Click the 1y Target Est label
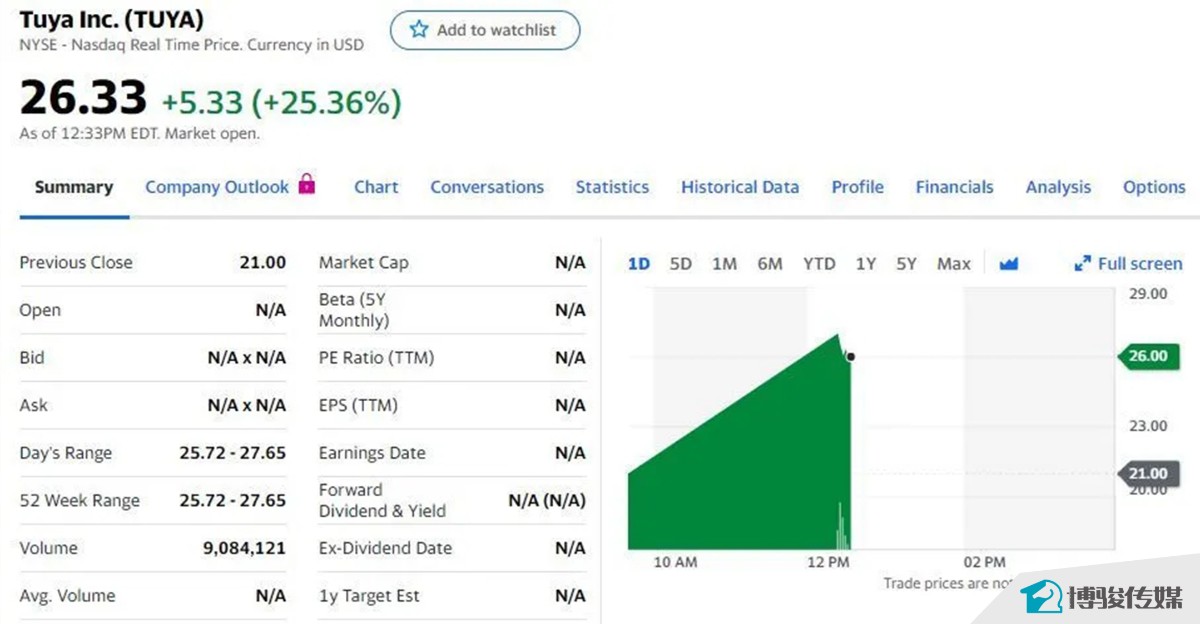 (369, 596)
